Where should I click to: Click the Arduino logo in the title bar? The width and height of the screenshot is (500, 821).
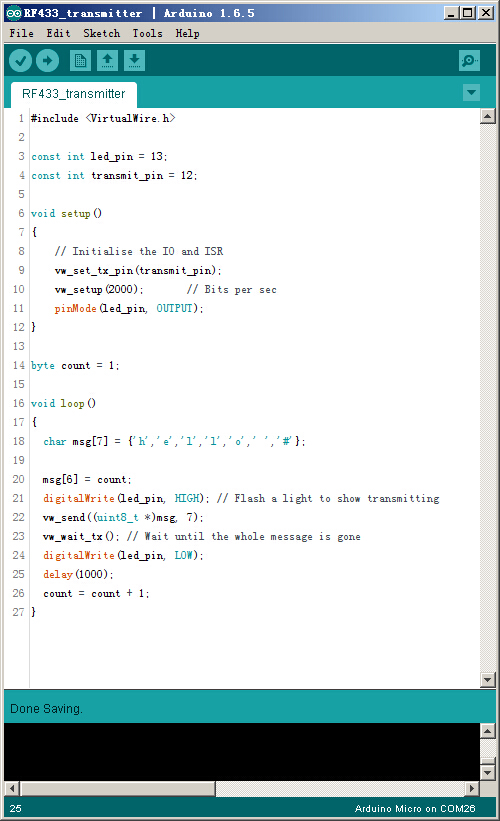click(14, 13)
